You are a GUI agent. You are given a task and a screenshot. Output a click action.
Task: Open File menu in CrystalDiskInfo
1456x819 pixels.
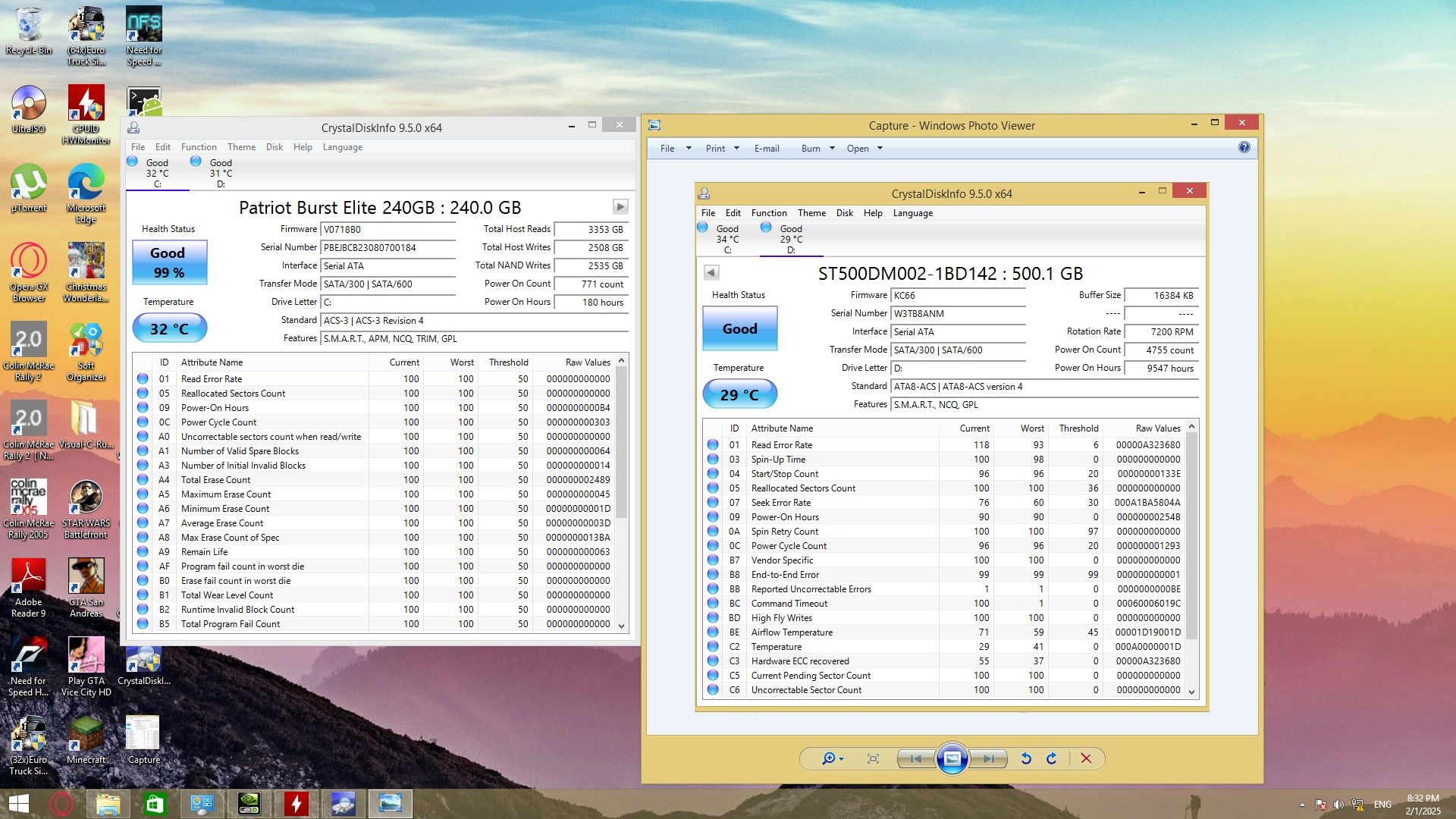138,147
